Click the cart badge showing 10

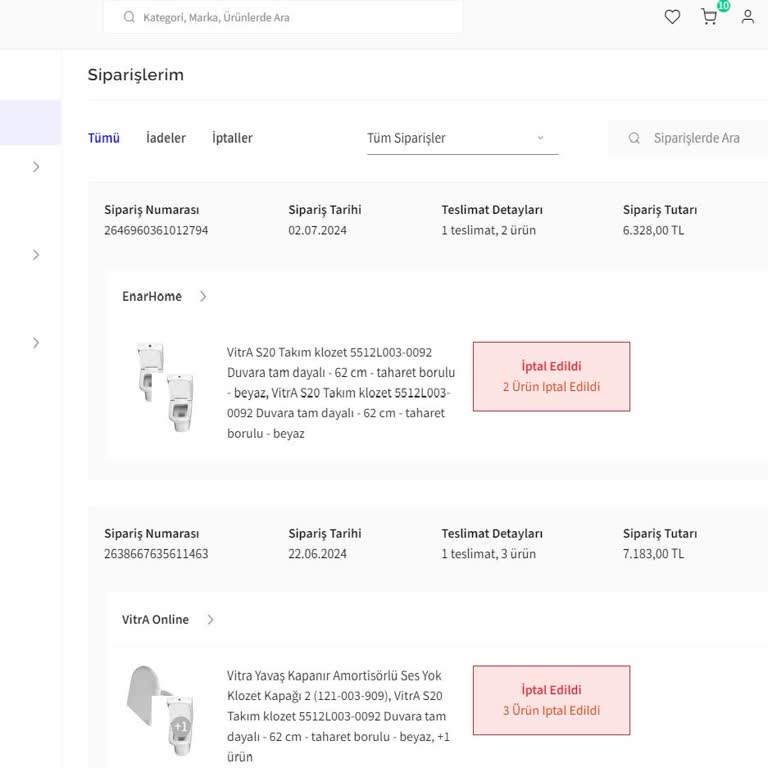point(723,5)
